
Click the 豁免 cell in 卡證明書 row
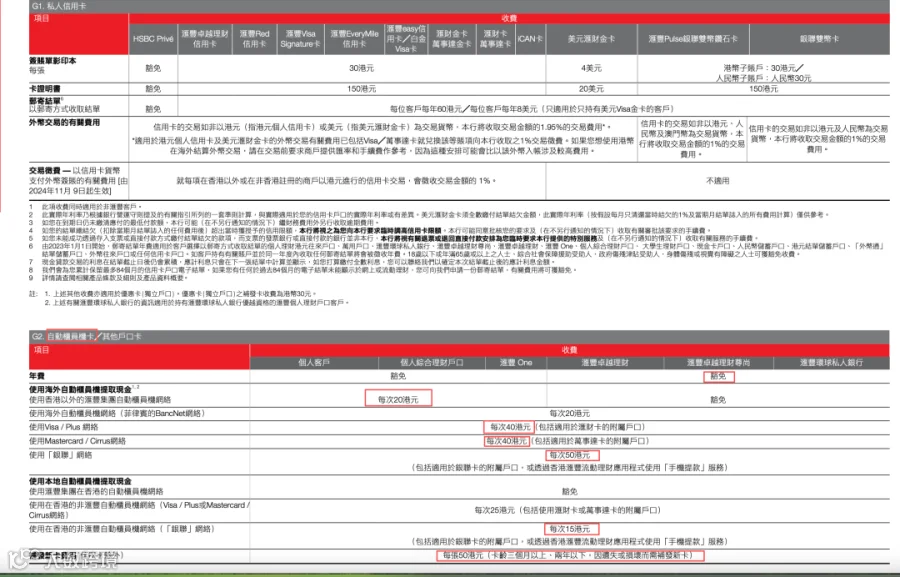coord(153,89)
